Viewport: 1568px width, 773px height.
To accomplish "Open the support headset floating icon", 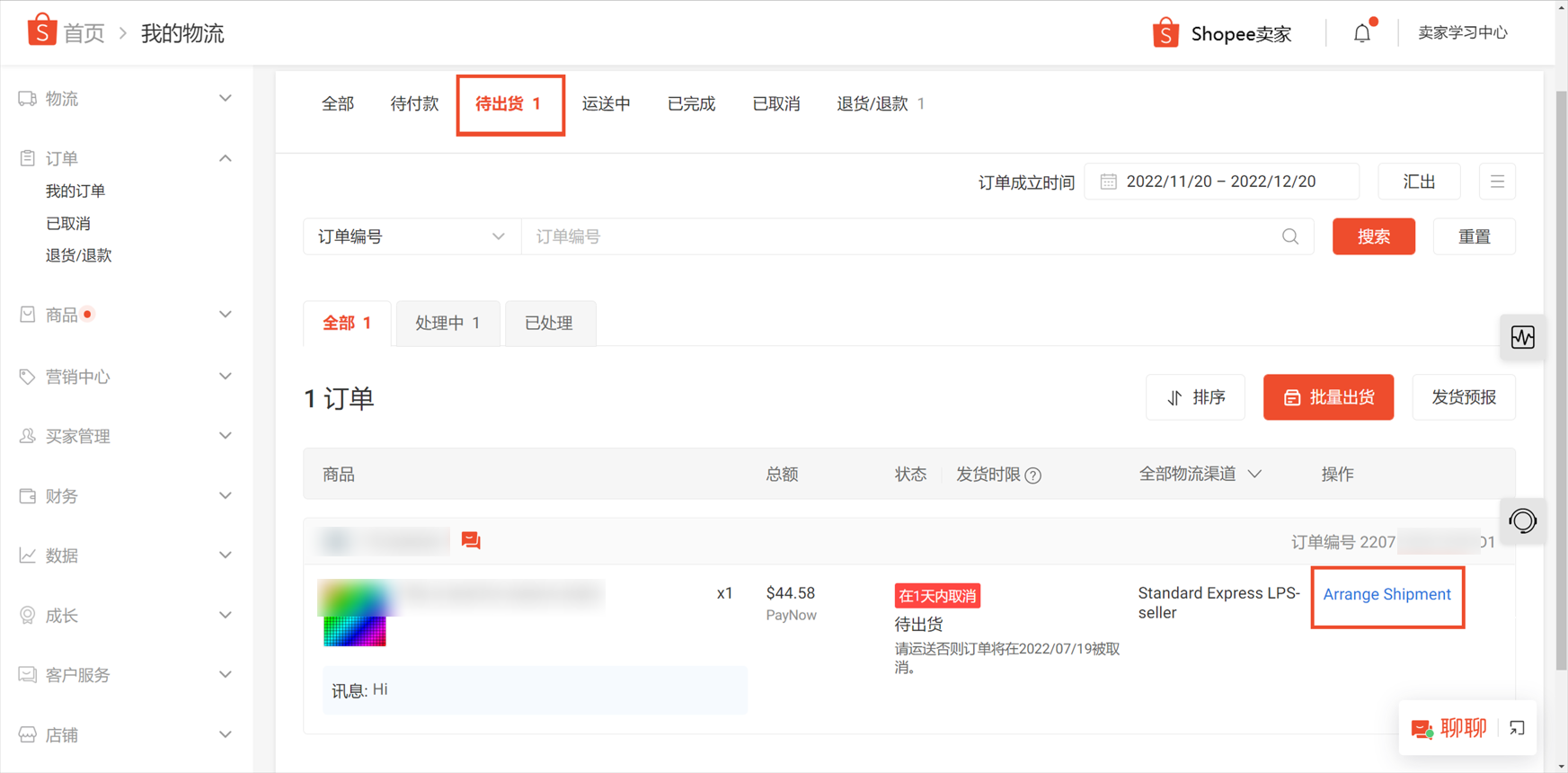I will click(x=1523, y=521).
